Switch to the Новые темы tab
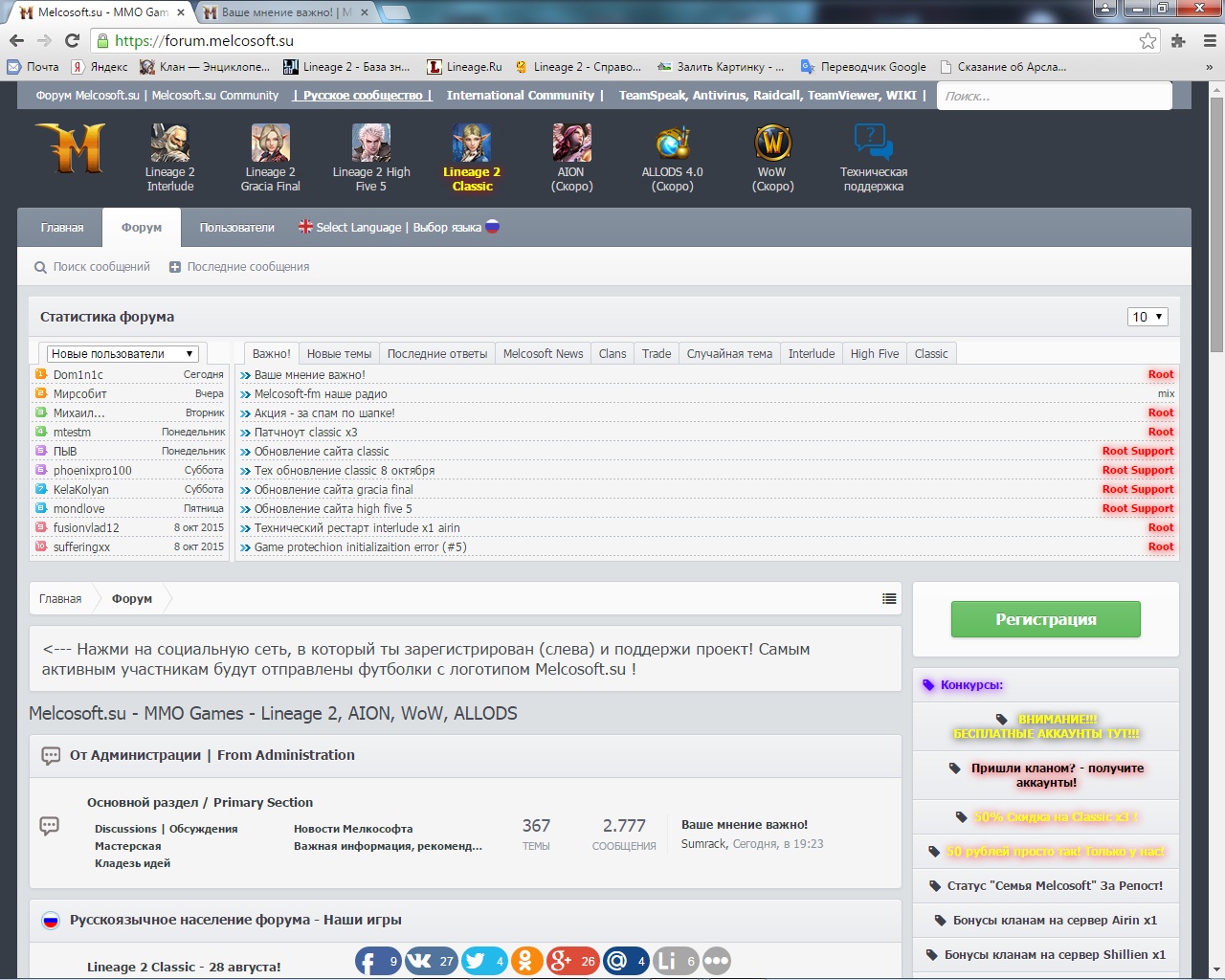The width and height of the screenshot is (1225, 980). pos(339,353)
